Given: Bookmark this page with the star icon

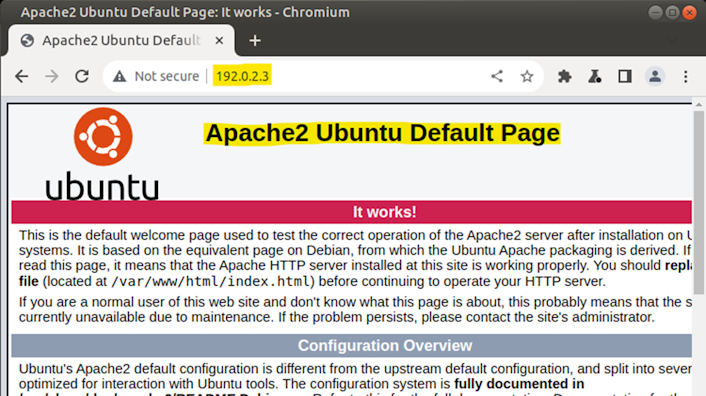Looking at the screenshot, I should (527, 76).
